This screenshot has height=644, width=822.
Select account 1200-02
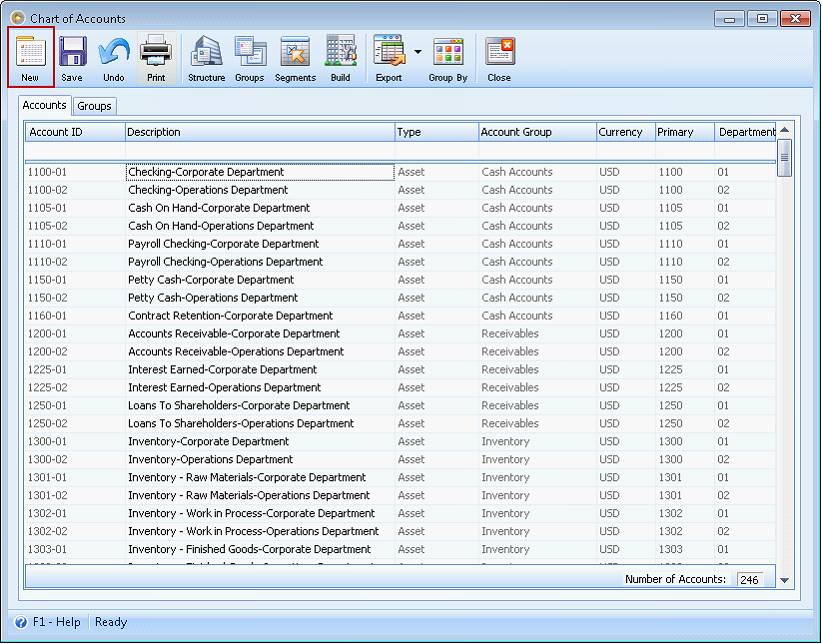pos(48,351)
